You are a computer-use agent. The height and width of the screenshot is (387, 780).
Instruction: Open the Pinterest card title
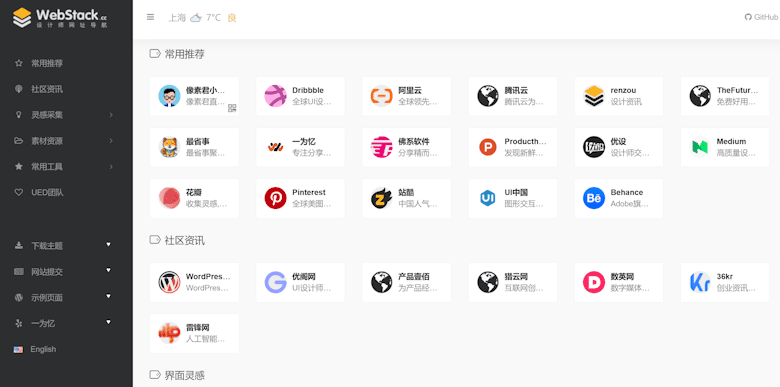click(309, 192)
